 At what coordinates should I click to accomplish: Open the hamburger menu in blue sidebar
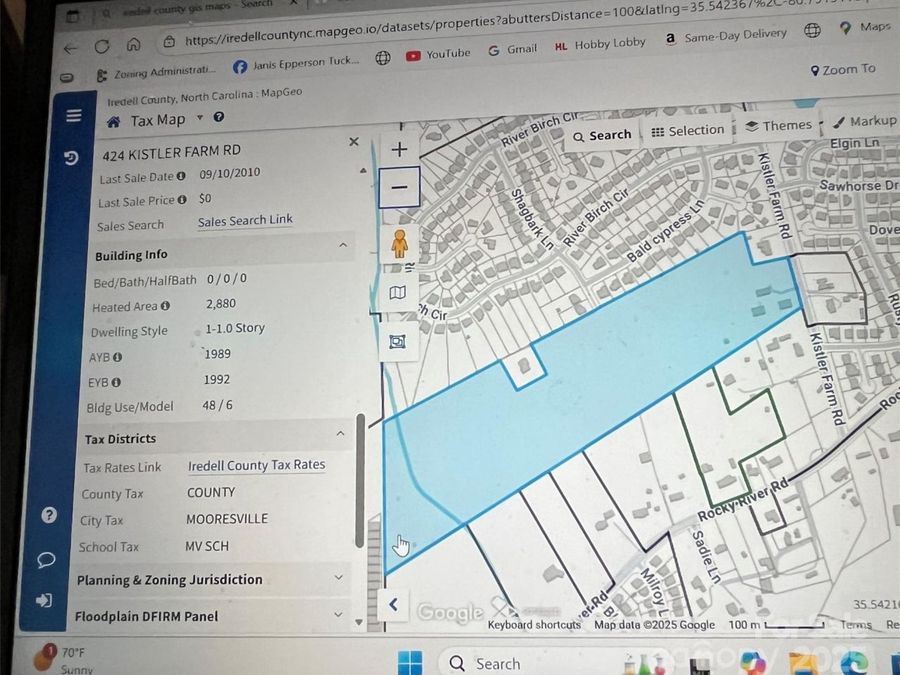click(73, 116)
